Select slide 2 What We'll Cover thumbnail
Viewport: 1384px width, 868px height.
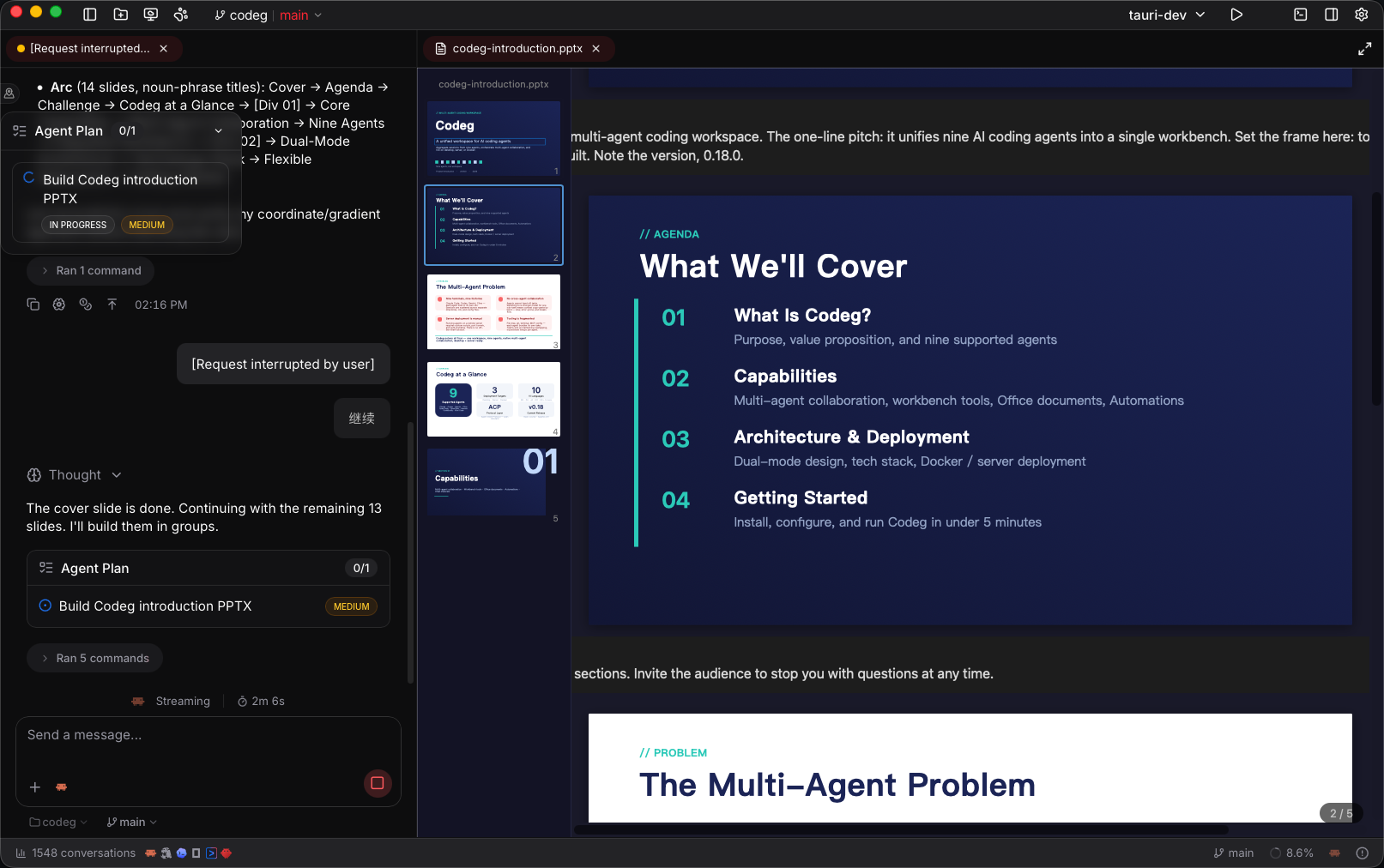tap(493, 225)
